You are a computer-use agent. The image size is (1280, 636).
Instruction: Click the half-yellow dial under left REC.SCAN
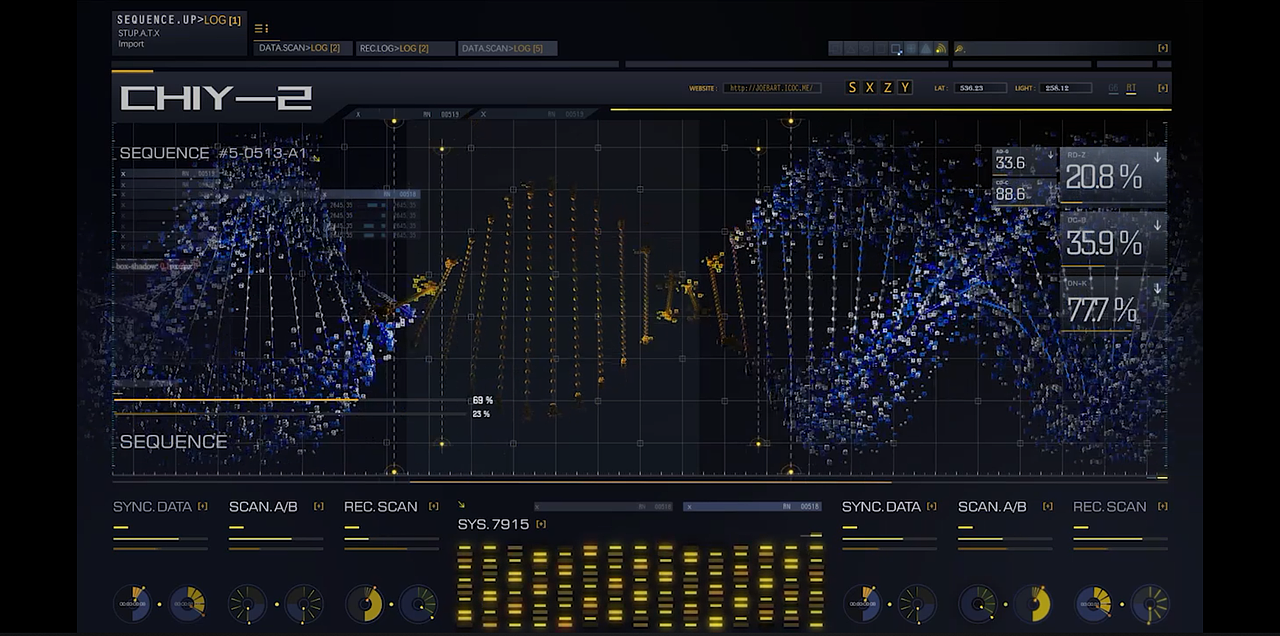click(x=364, y=604)
